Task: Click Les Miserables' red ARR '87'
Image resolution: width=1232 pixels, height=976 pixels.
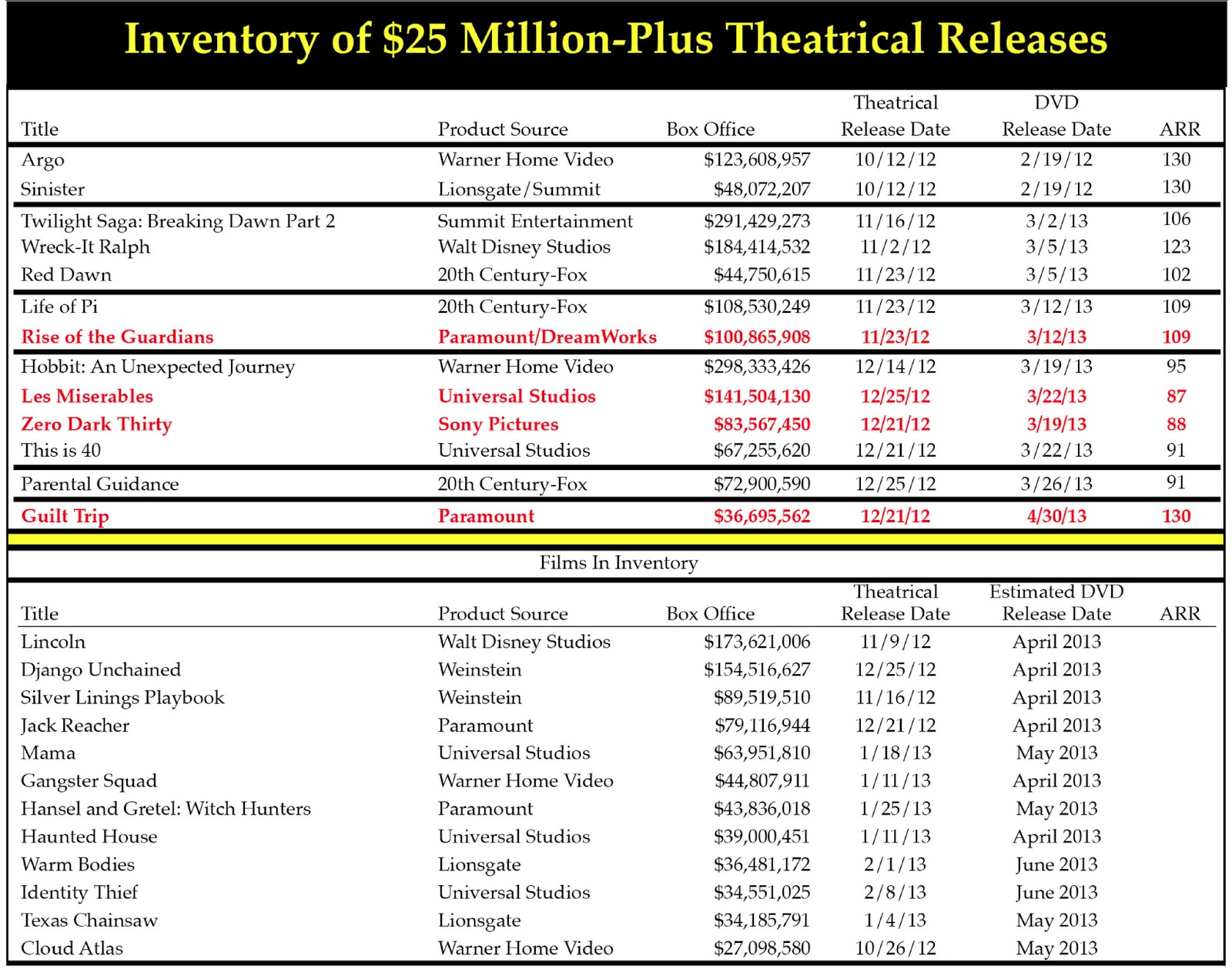Action: pos(1177,396)
